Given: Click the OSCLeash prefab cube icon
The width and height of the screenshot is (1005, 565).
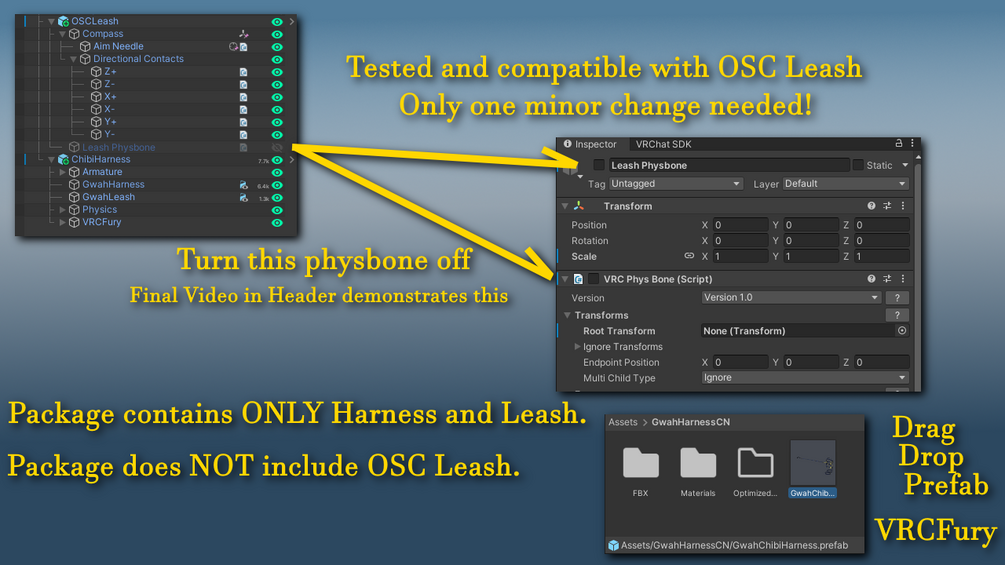Looking at the screenshot, I should pos(63,21).
